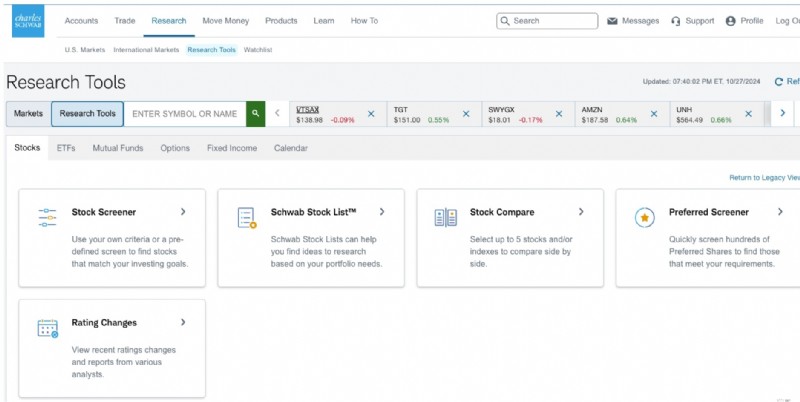Open Rating Changes via its chevron
This screenshot has height=402, width=800.
point(183,322)
